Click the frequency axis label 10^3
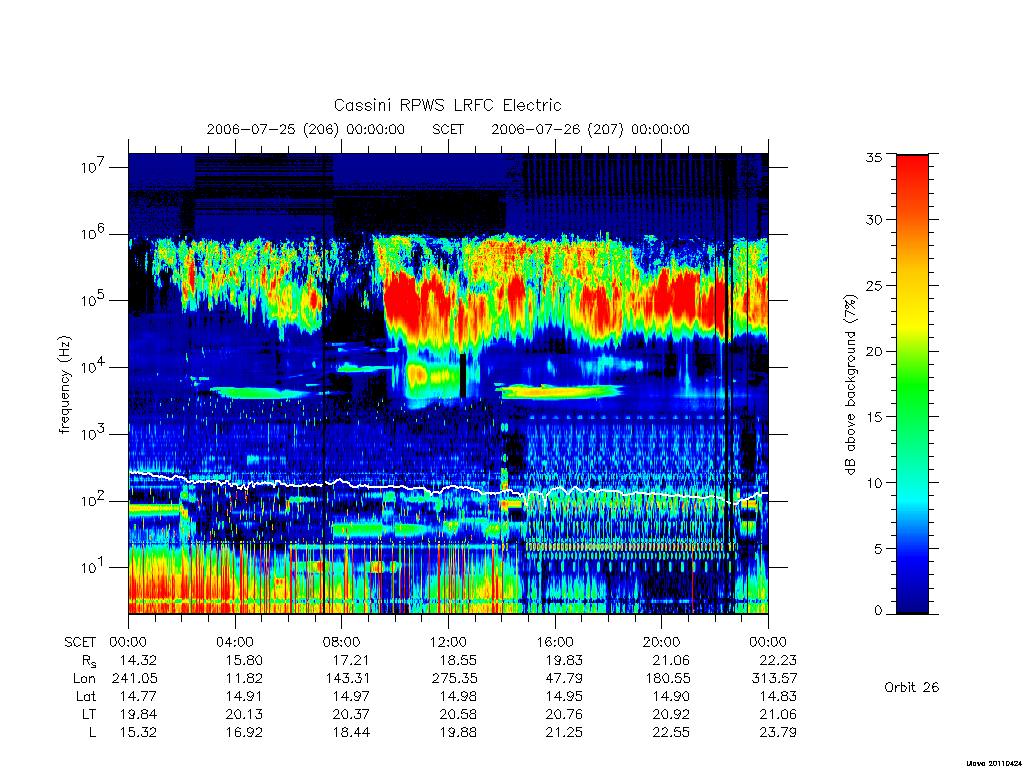Viewport: 1024px width, 768px height. (x=94, y=434)
